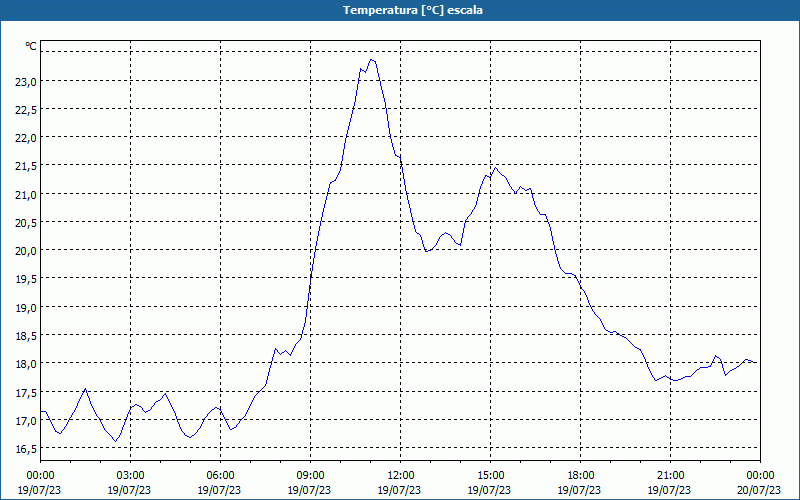The height and width of the screenshot is (500, 800).
Task: Click the 20,0 y-axis value
Action: coord(25,251)
